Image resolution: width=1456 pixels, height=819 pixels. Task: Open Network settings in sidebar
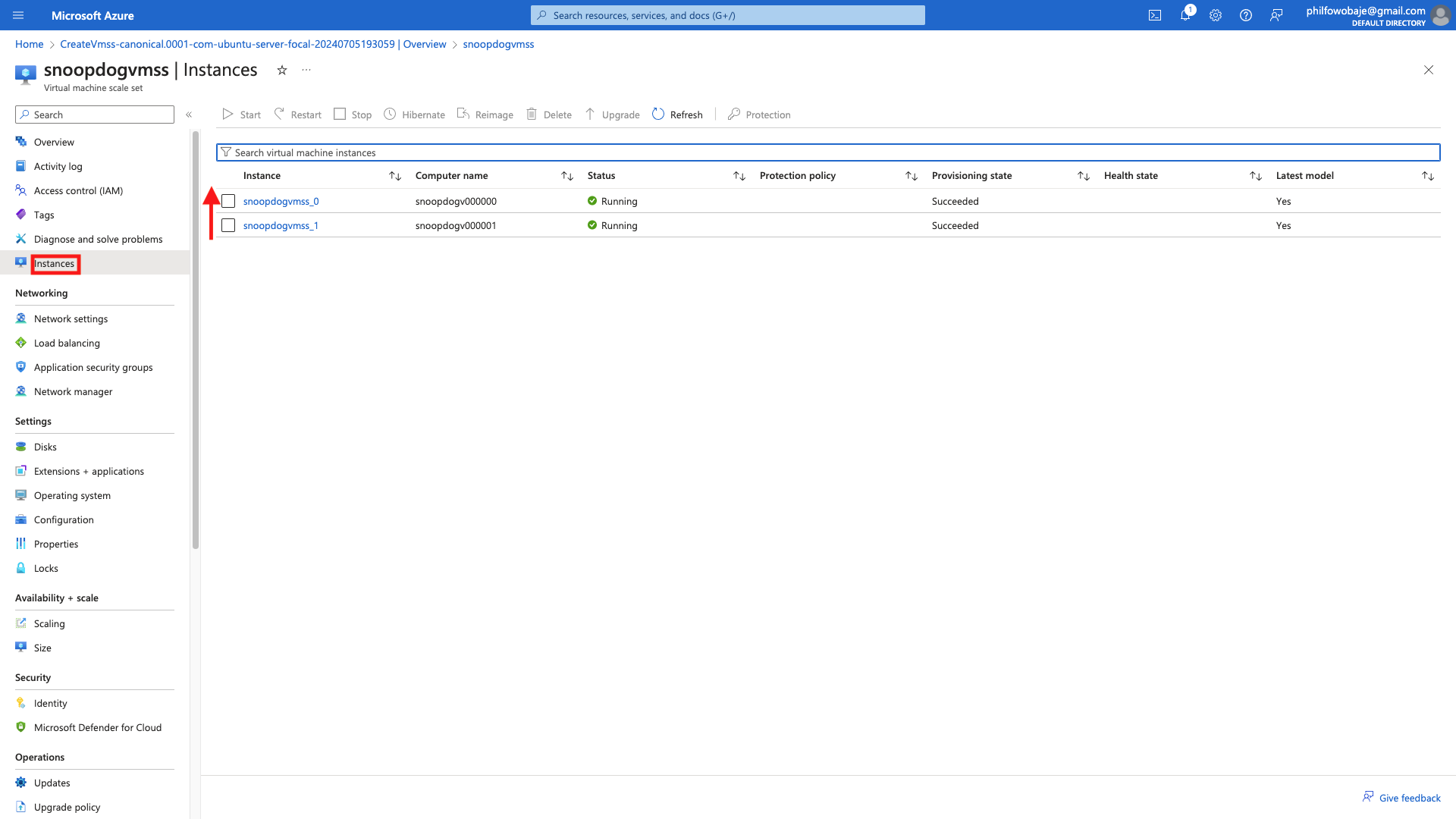tap(71, 318)
